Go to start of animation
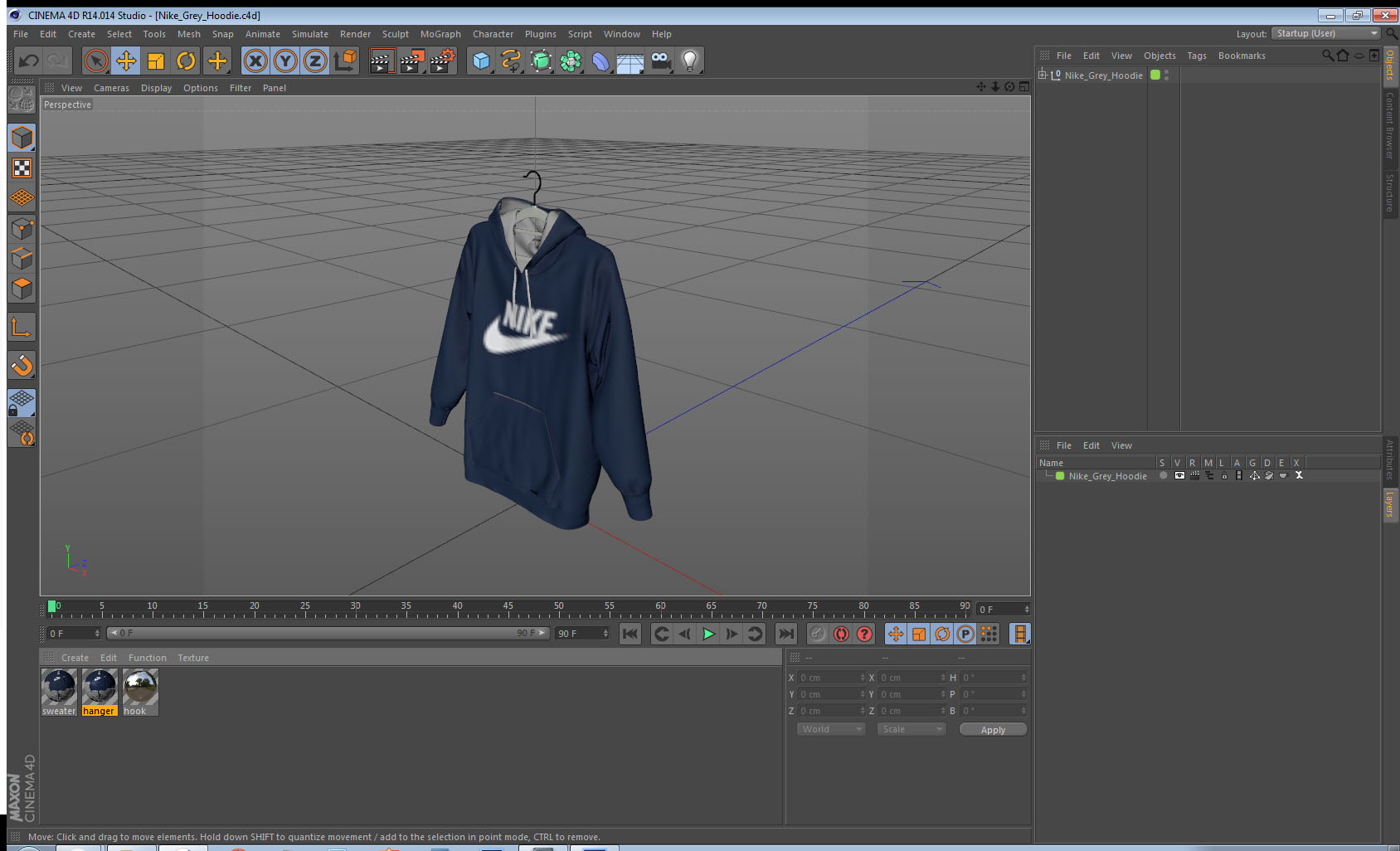Viewport: 1400px width, 851px height. (630, 634)
